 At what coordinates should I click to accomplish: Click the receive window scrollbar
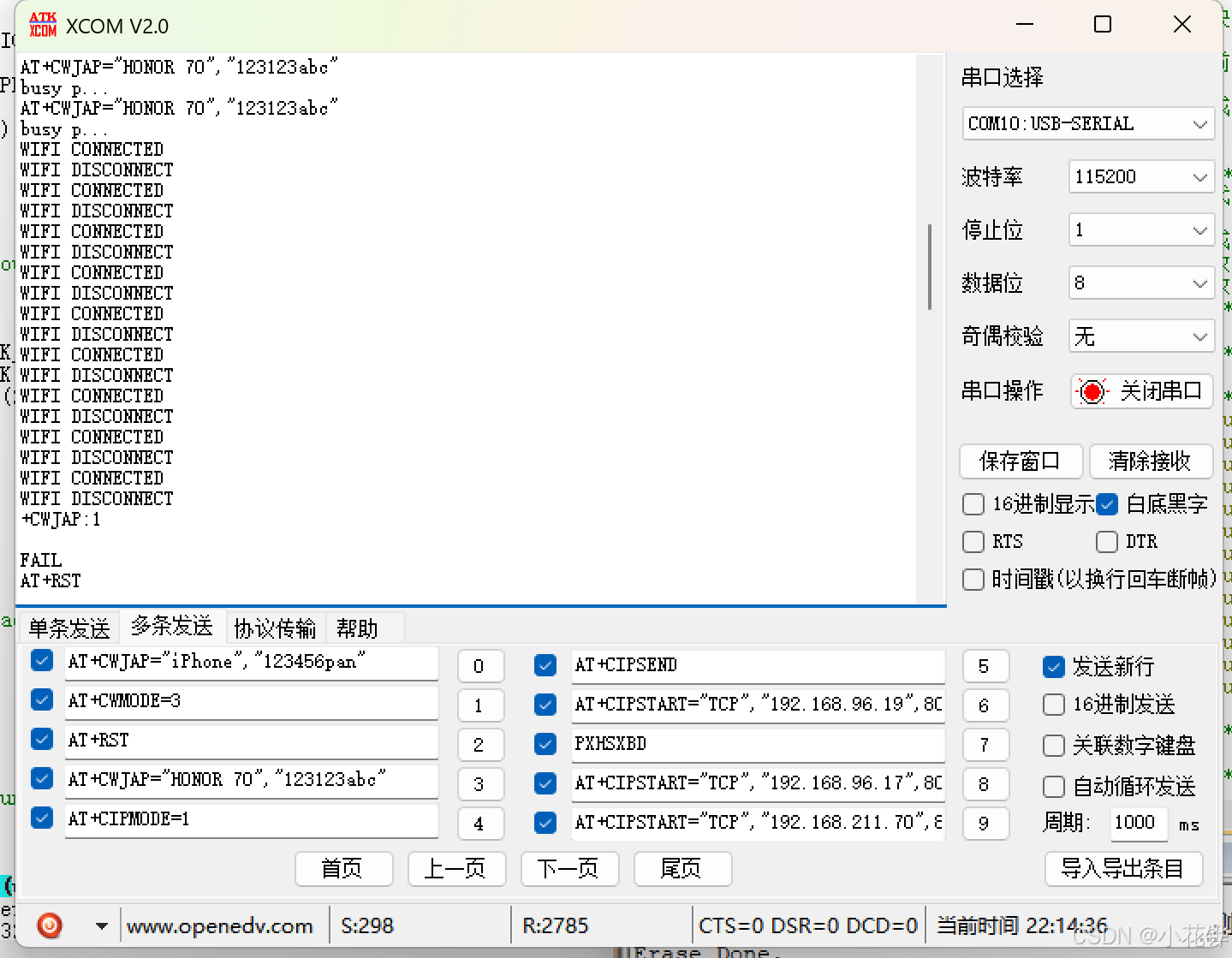(x=930, y=267)
